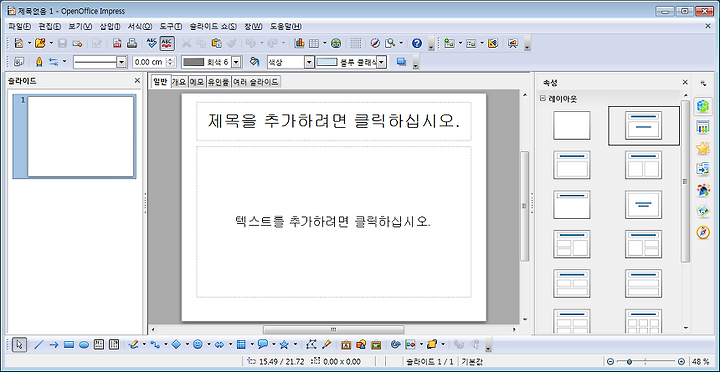Click the New document icon
720x372 pixels.
19,43
